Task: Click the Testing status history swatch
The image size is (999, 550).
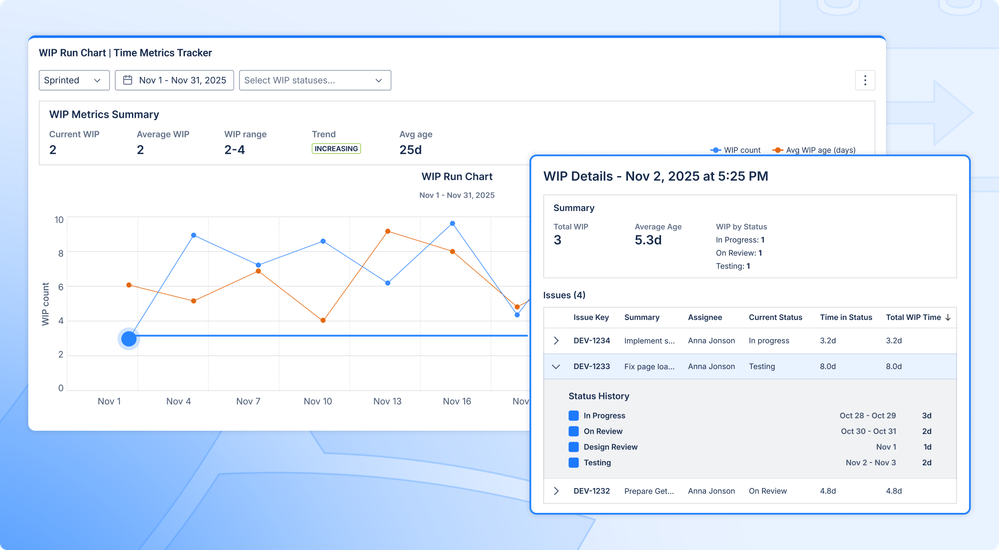Action: click(573, 463)
